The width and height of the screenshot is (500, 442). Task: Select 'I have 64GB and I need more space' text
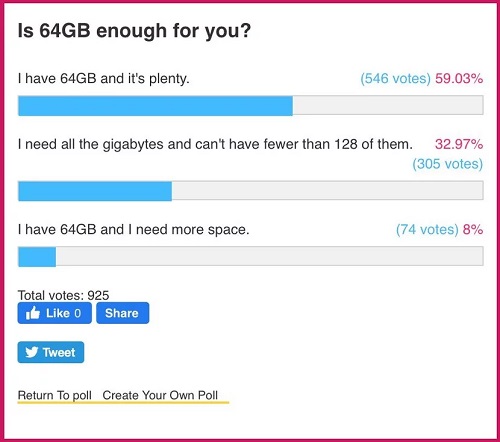(x=134, y=230)
